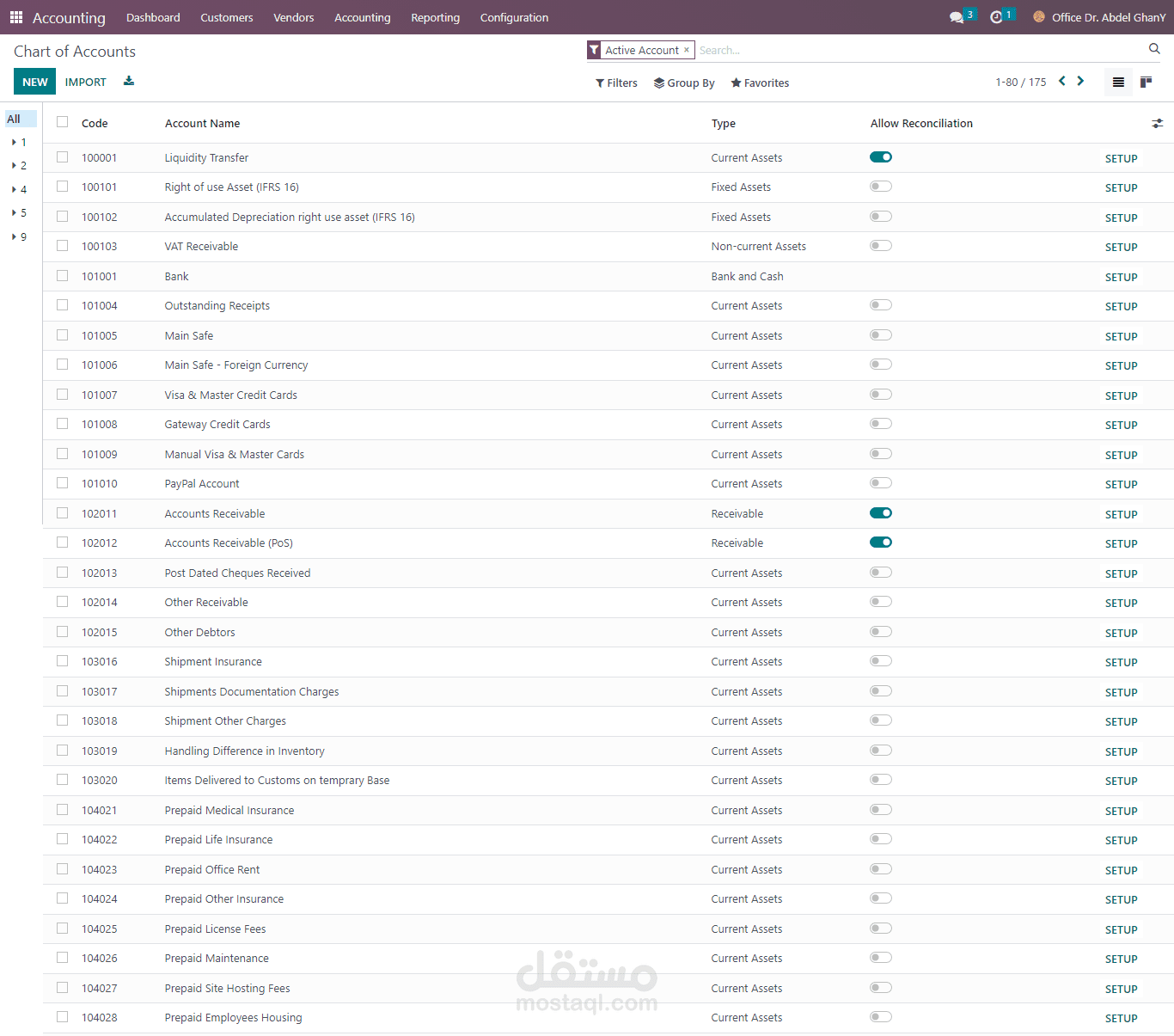Open the chat conversations icon
1174x1036 pixels.
tap(957, 17)
